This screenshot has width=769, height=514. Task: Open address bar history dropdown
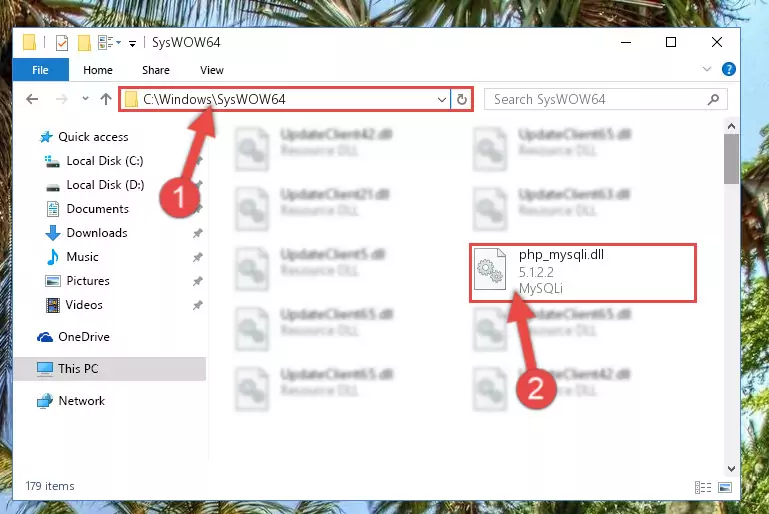pyautogui.click(x=441, y=100)
